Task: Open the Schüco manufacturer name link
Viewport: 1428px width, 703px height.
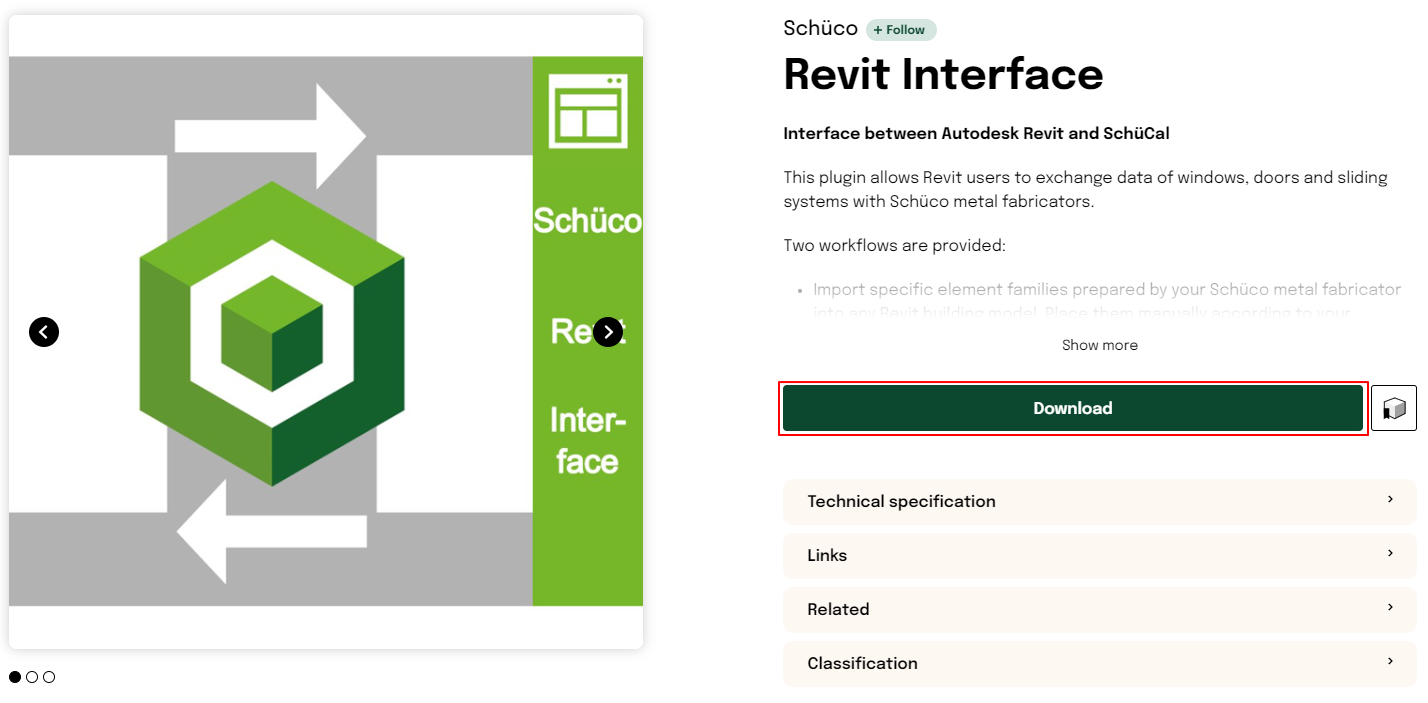Action: tap(820, 28)
